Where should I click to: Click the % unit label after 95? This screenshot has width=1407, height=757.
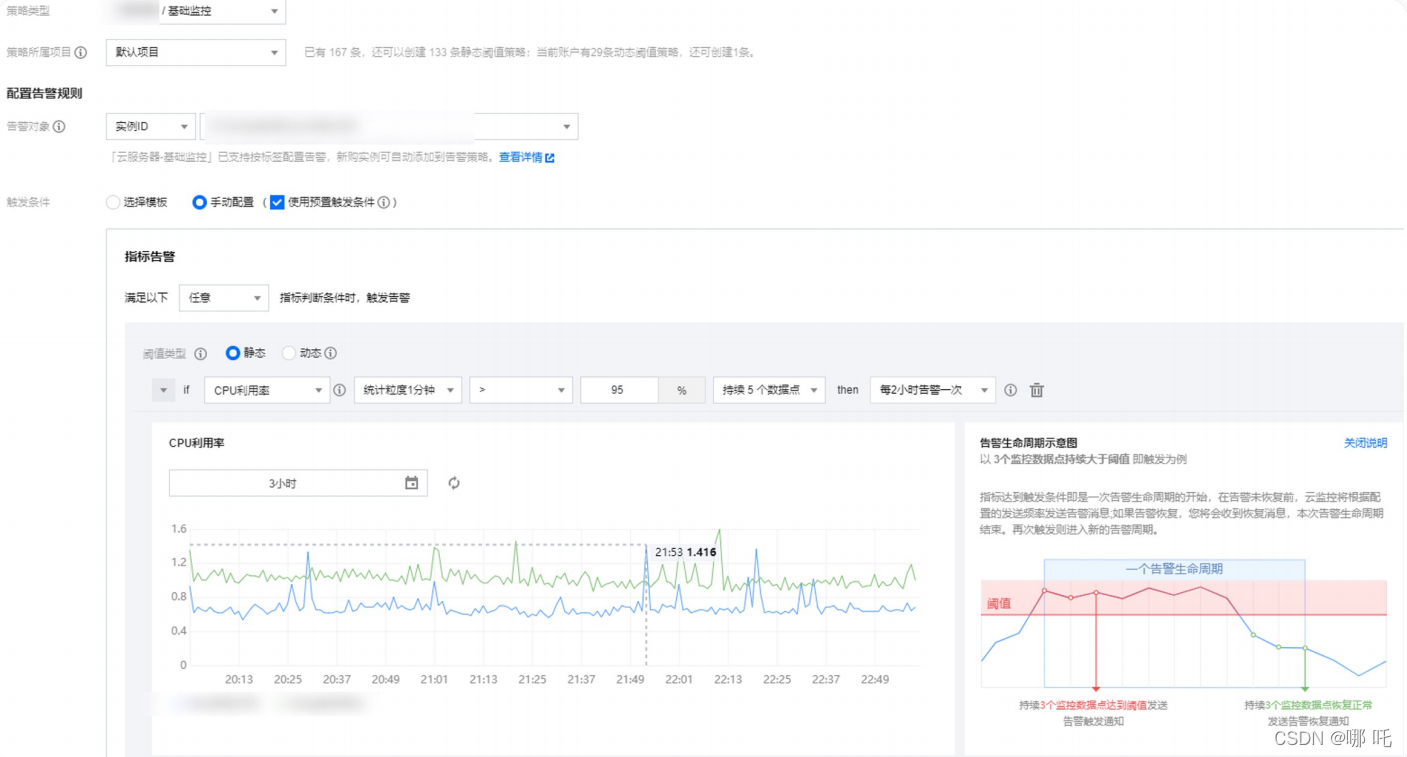coord(682,390)
